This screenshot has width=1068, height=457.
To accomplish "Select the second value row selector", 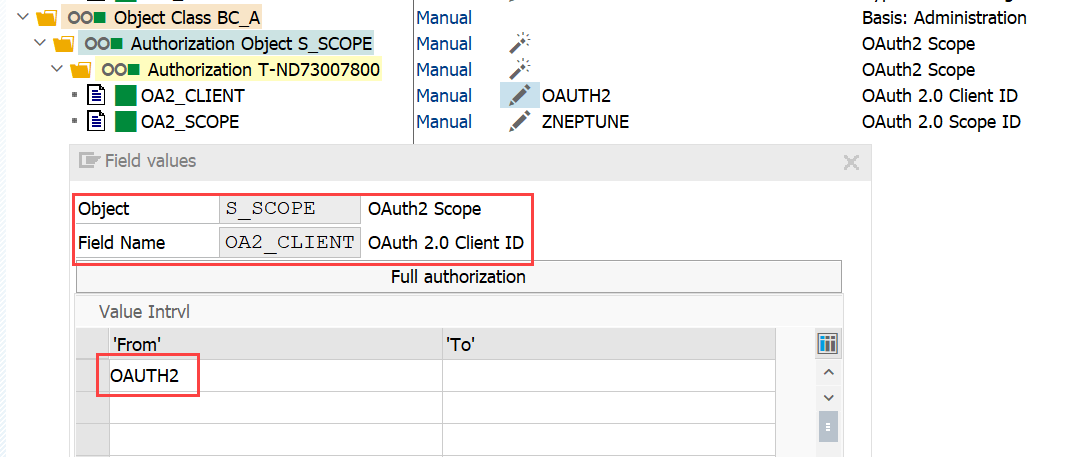I will tap(93, 407).
